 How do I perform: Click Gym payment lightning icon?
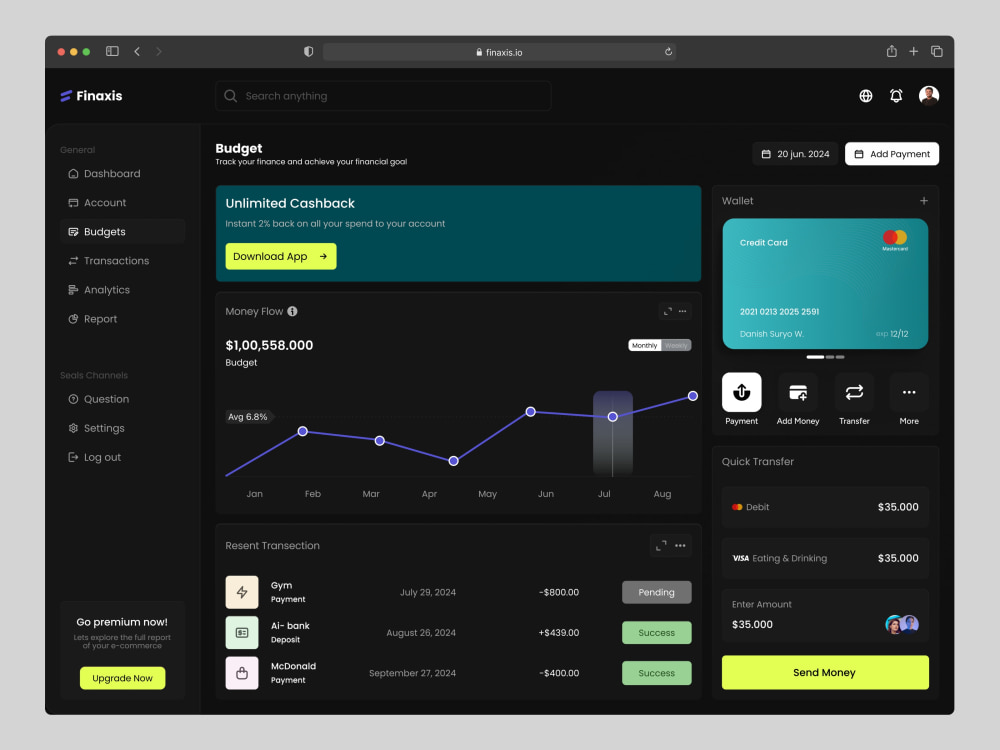(242, 592)
